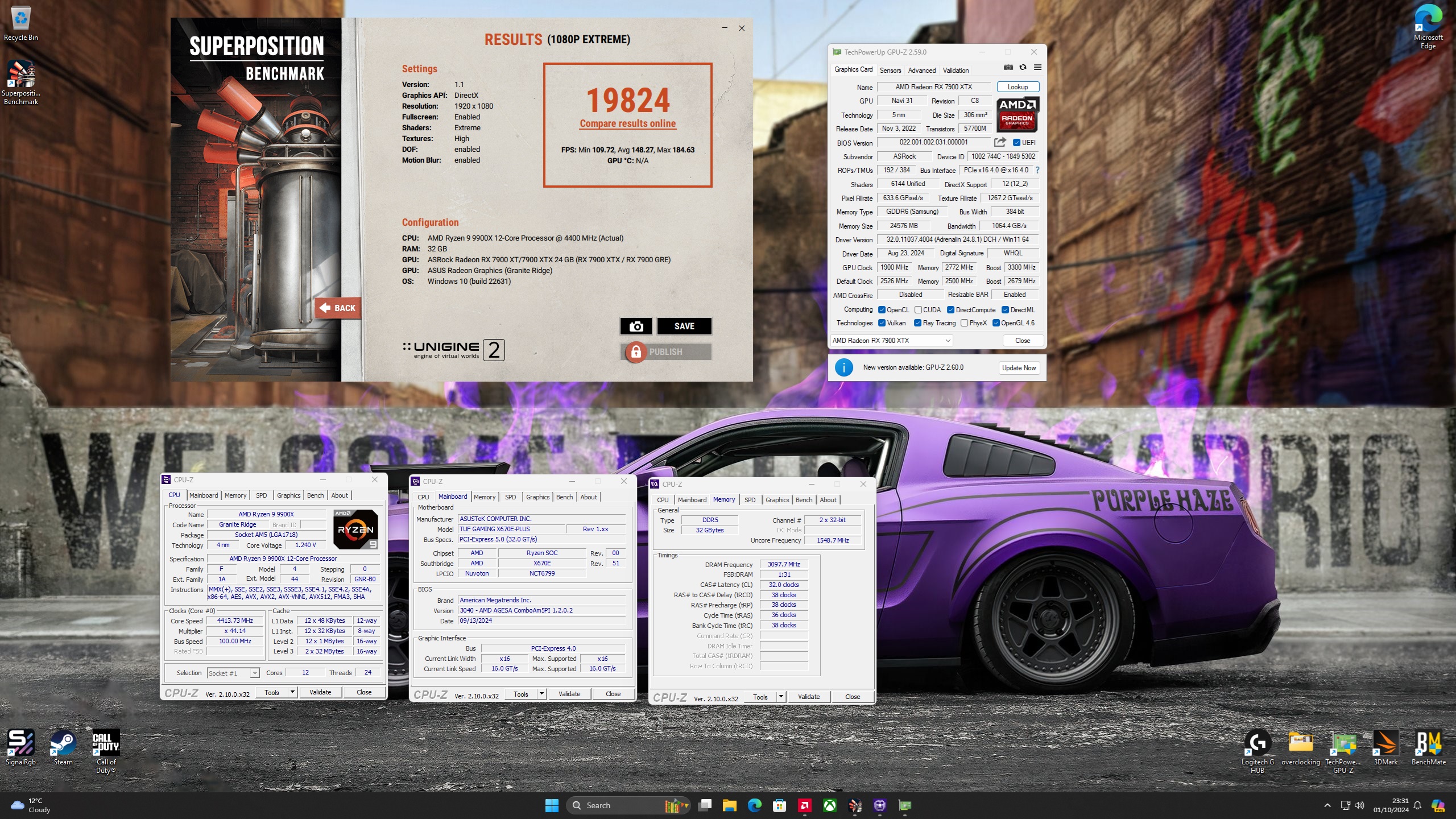1456x819 pixels.
Task: Click the Superposition screenshot camera button
Action: coord(636,326)
